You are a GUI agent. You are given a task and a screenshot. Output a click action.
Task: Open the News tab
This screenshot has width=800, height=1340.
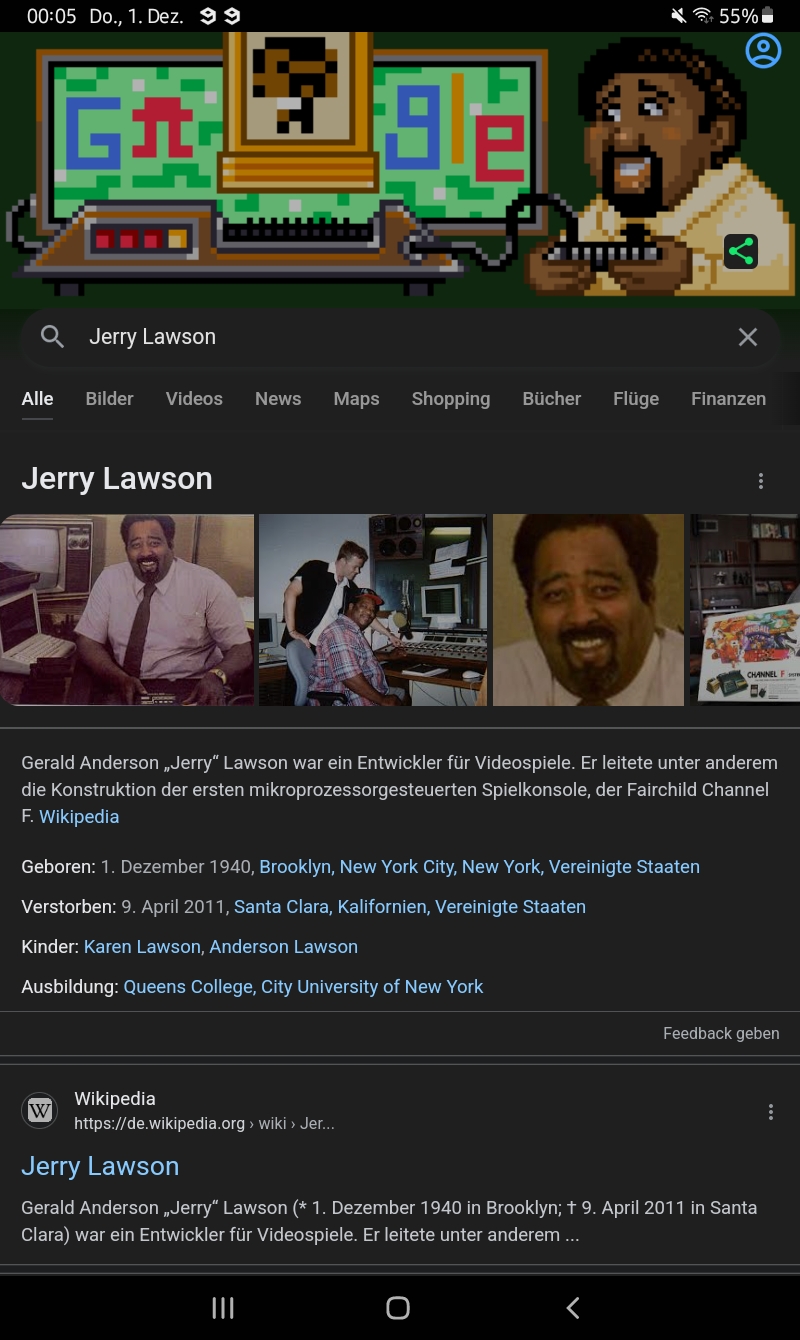(x=278, y=399)
